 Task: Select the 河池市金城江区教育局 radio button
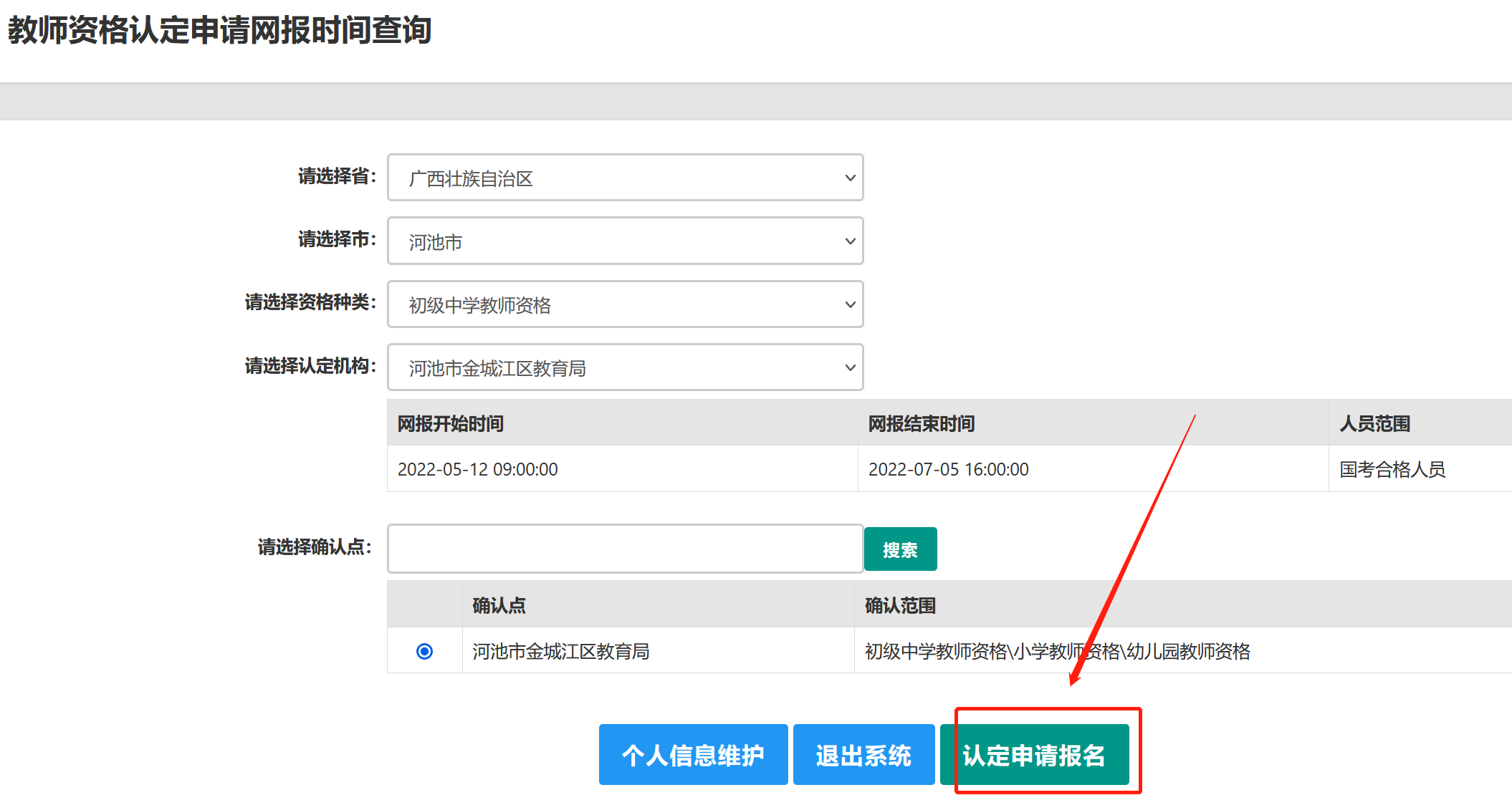coord(424,651)
